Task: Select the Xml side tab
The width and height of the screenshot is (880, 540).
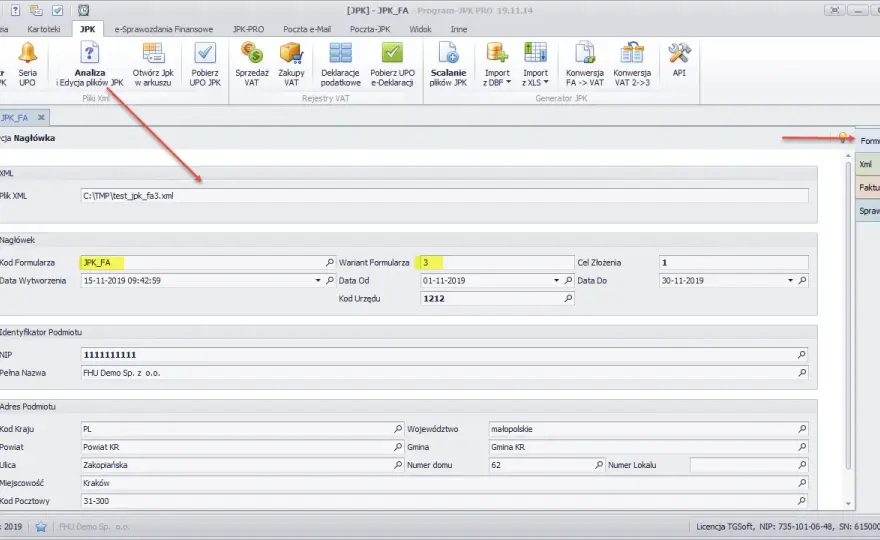Action: 868,164
